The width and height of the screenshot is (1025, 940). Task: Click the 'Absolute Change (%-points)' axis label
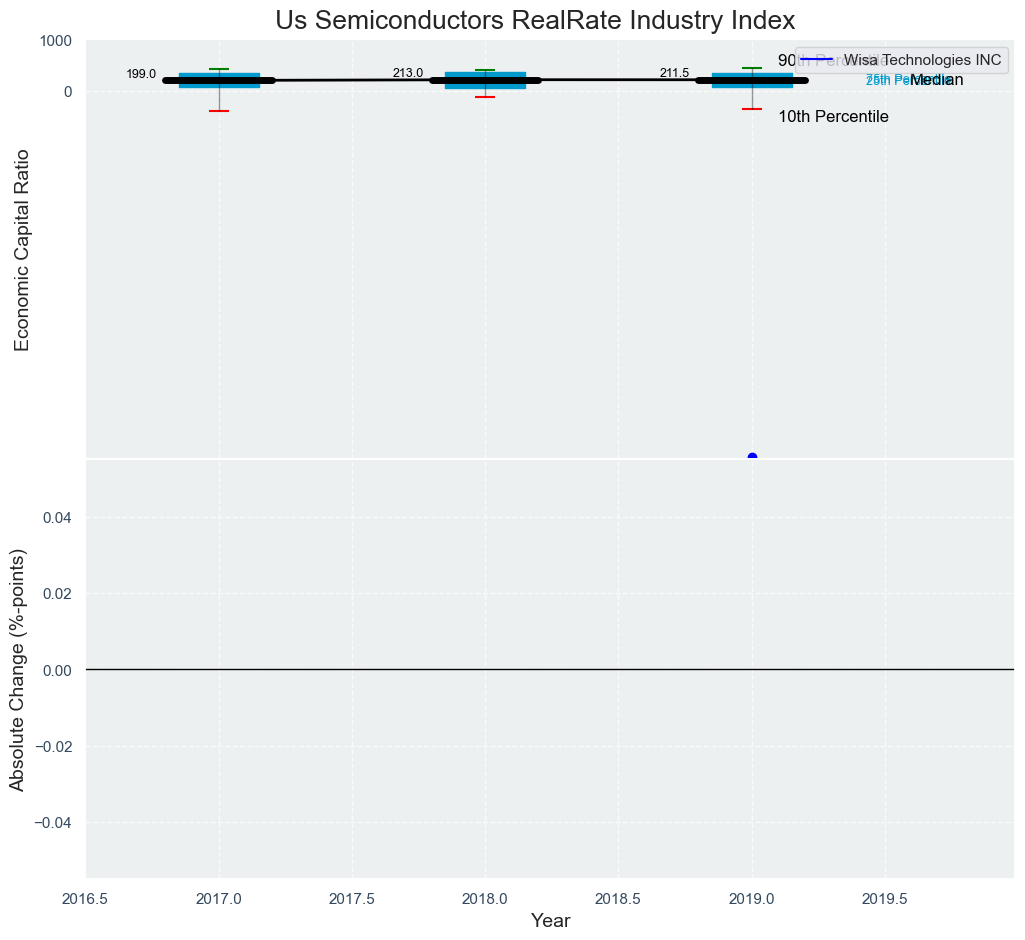[x=17, y=669]
